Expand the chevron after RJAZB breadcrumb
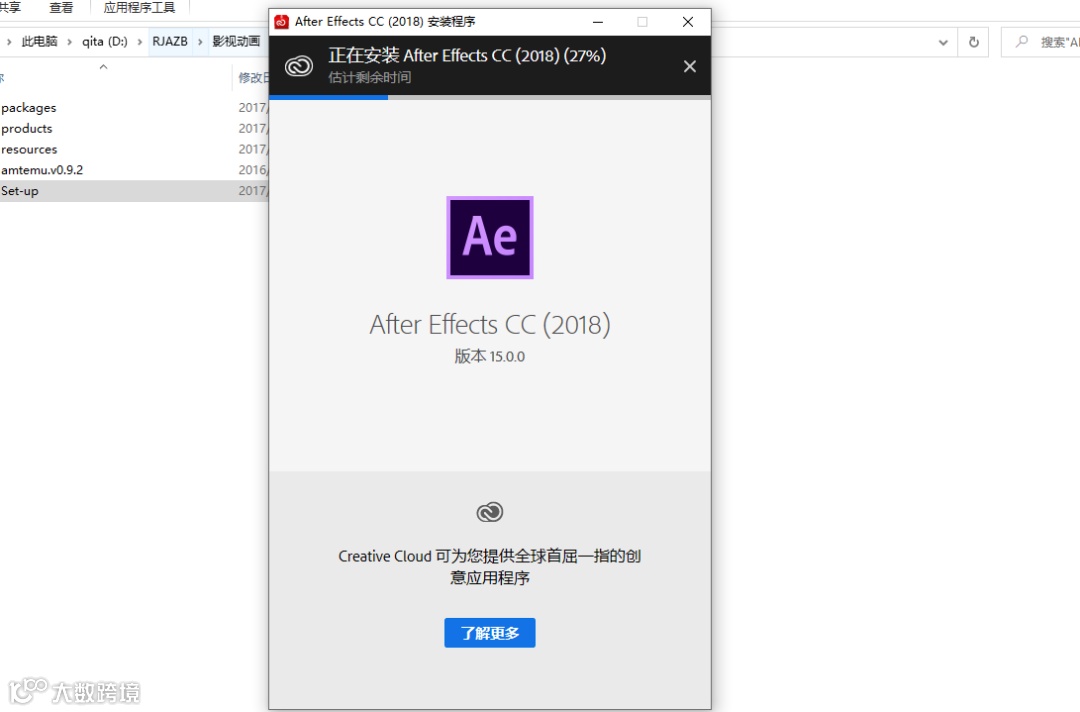Image resolution: width=1080 pixels, height=712 pixels. pyautogui.click(x=200, y=42)
